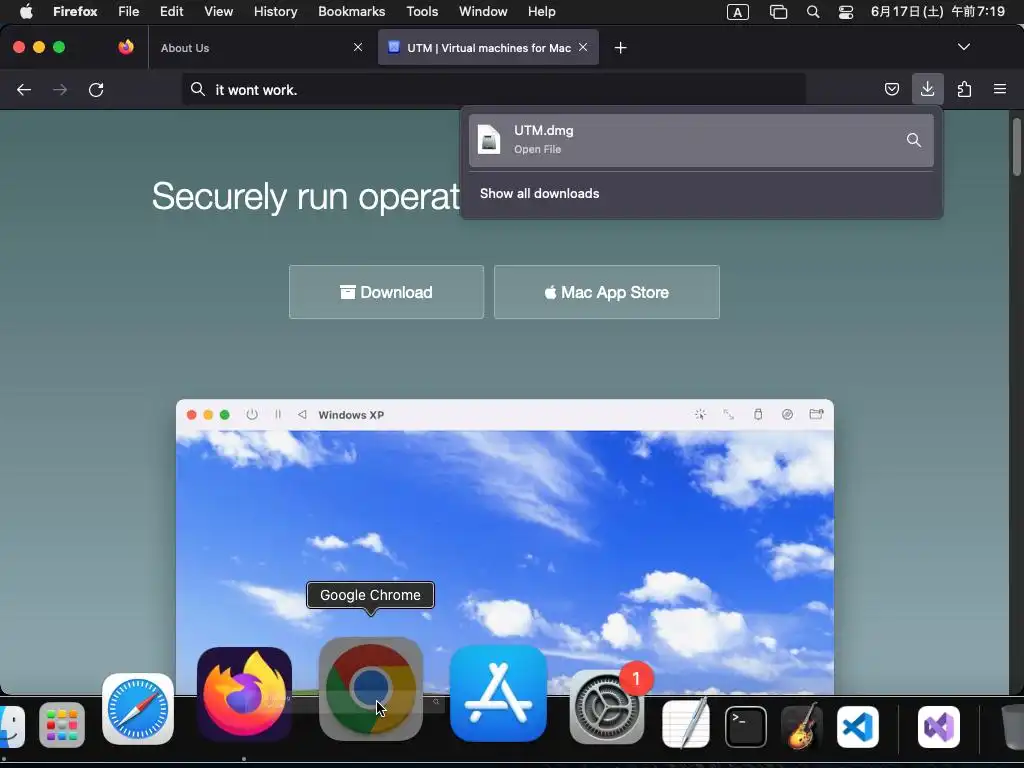The height and width of the screenshot is (768, 1024).
Task: Go back to the previous page
Action: 24,89
